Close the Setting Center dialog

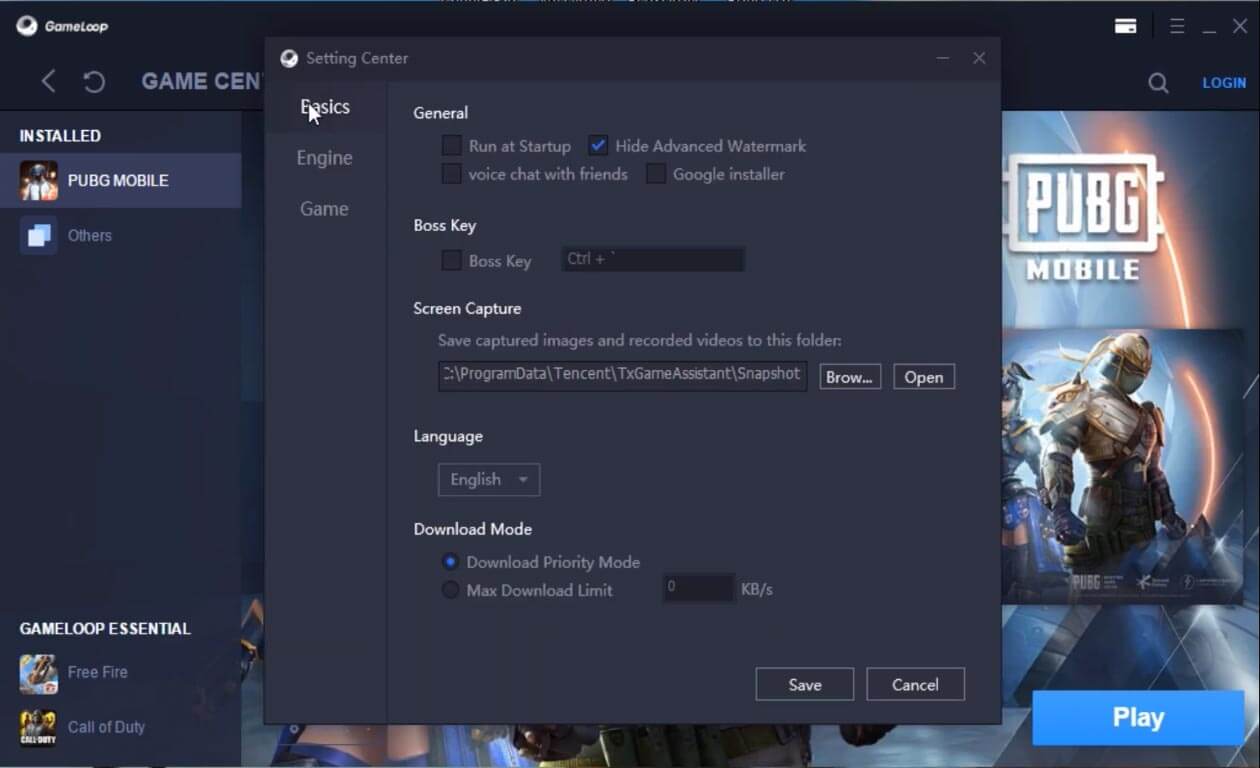979,59
